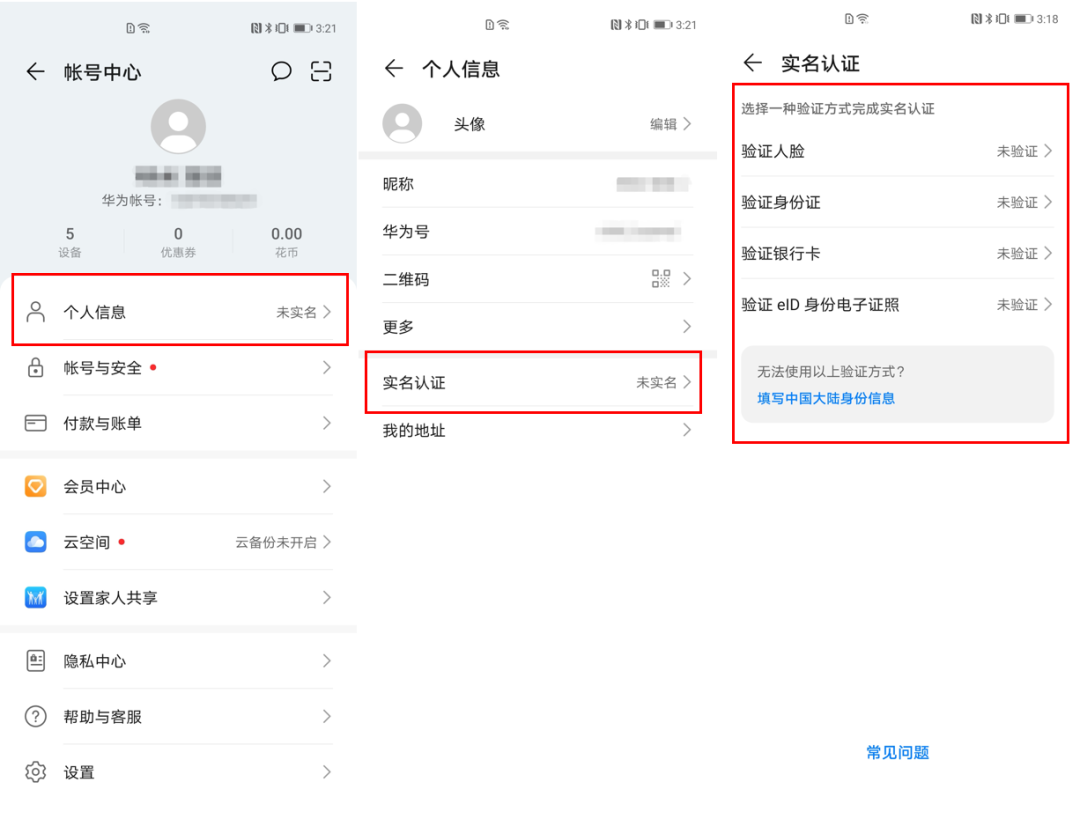
Task: Click the 二维码 QR code icon
Action: coord(661,279)
